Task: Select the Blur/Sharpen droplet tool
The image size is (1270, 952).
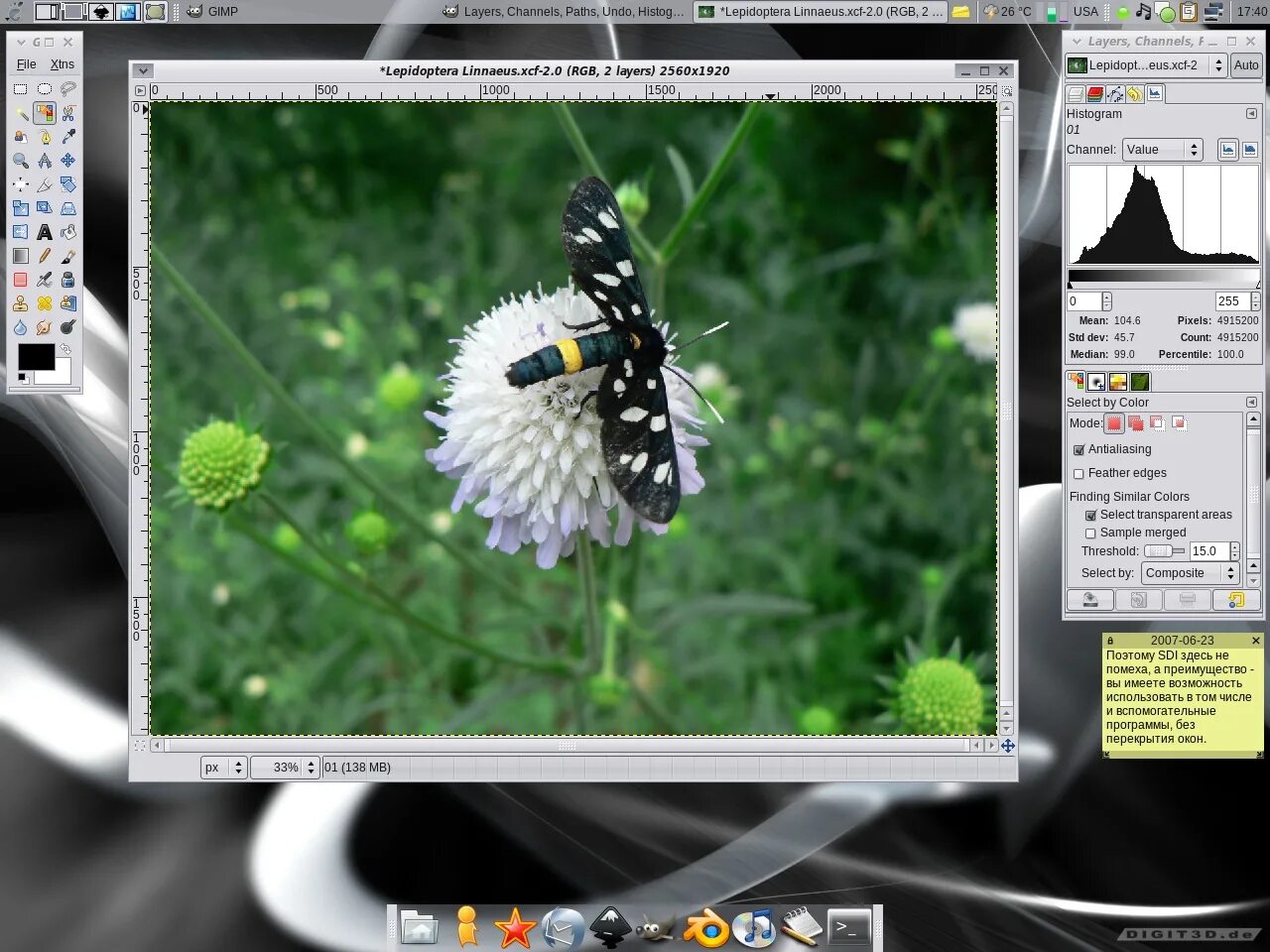Action: (x=20, y=327)
